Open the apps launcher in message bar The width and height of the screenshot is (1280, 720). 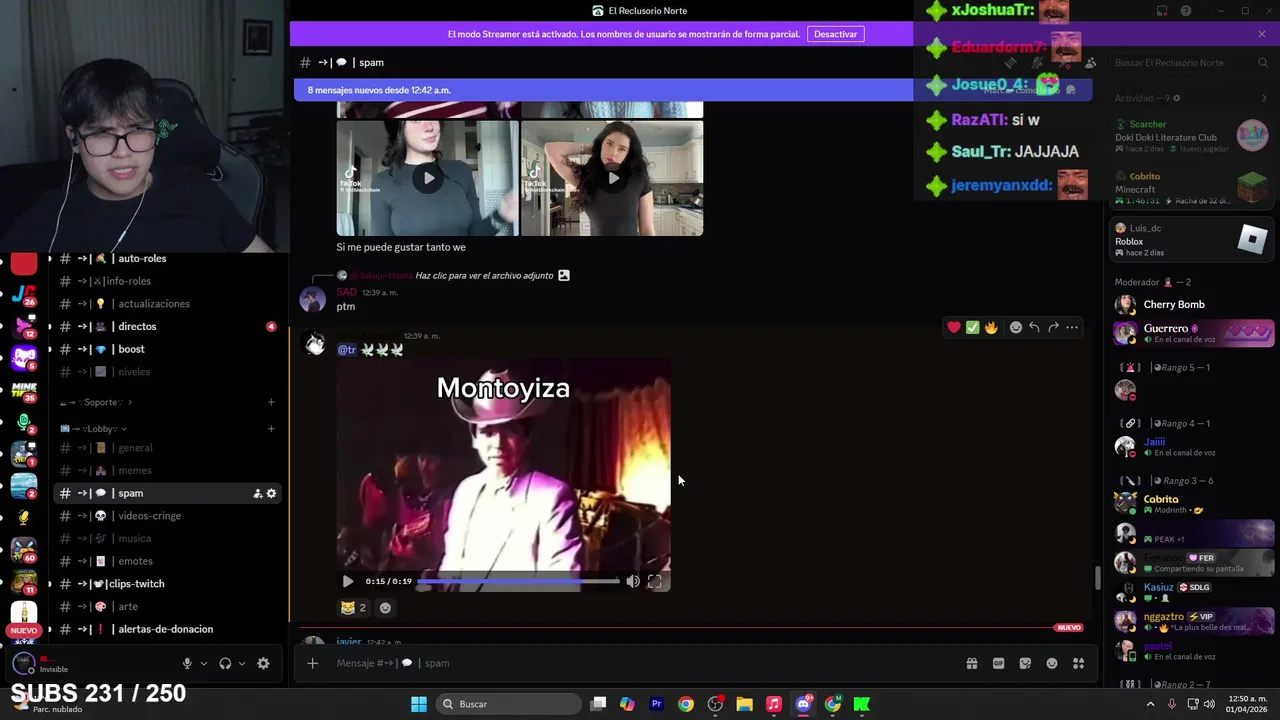tap(1078, 663)
